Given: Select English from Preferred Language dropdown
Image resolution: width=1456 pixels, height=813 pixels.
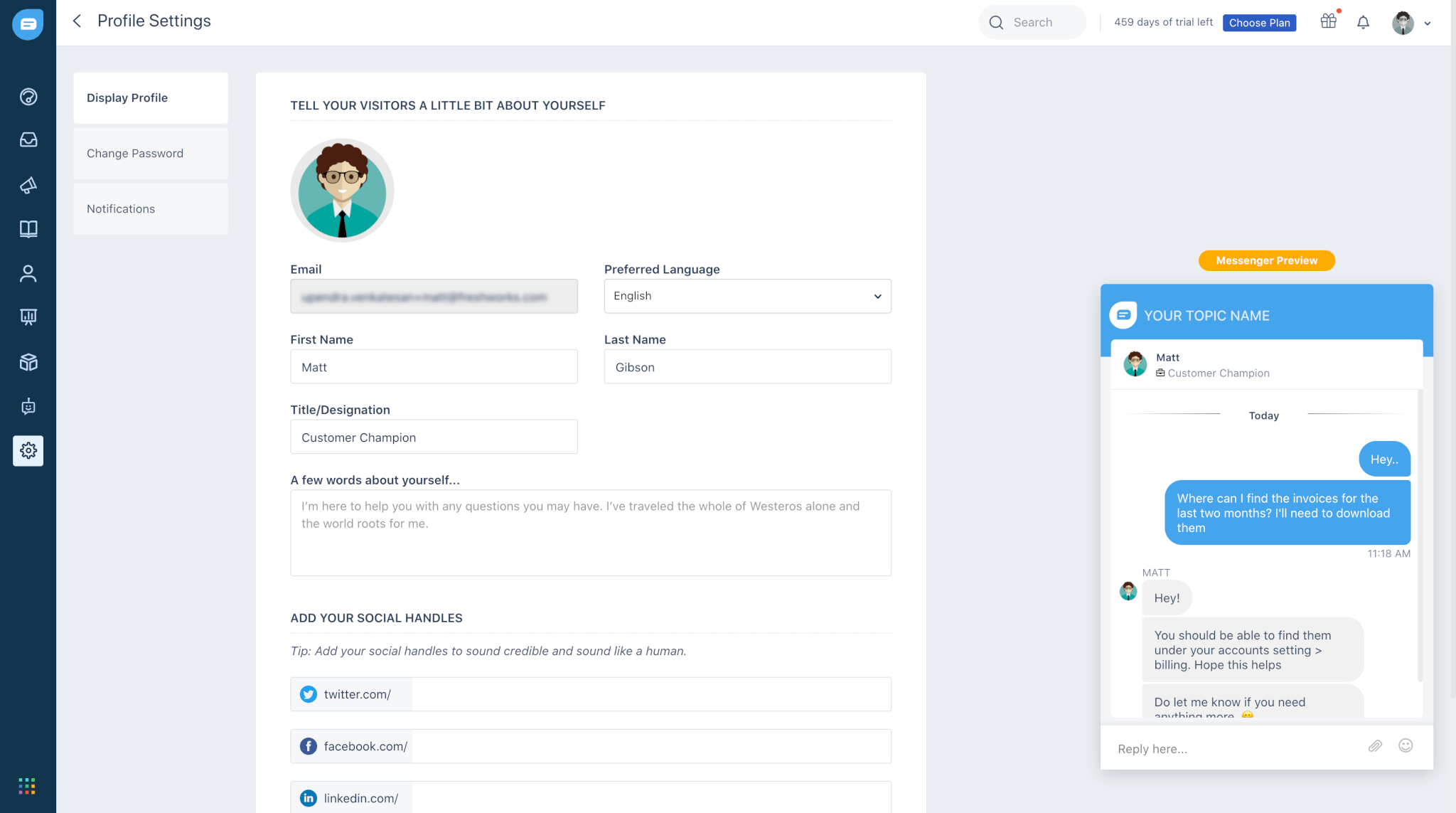Looking at the screenshot, I should (748, 295).
